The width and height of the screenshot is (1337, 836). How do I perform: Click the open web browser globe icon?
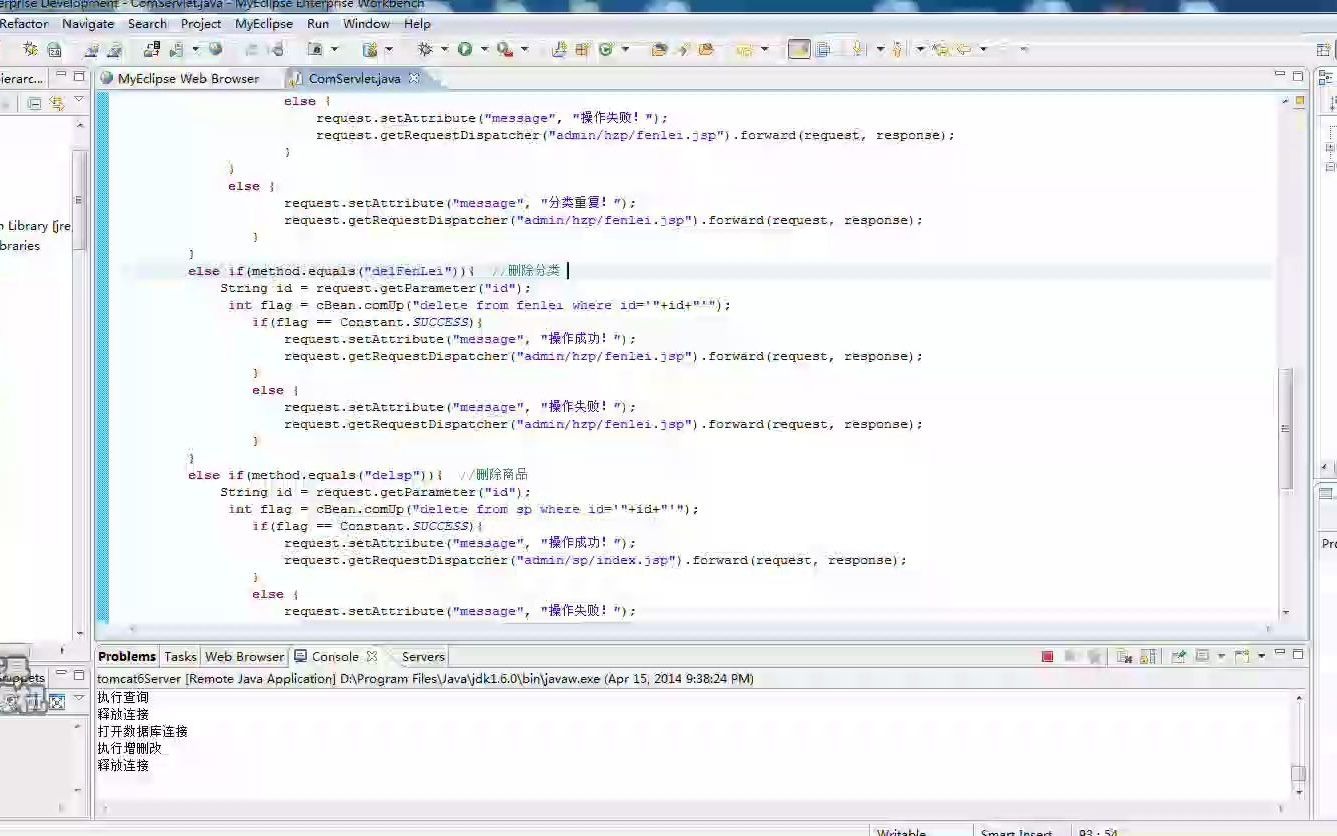(215, 49)
